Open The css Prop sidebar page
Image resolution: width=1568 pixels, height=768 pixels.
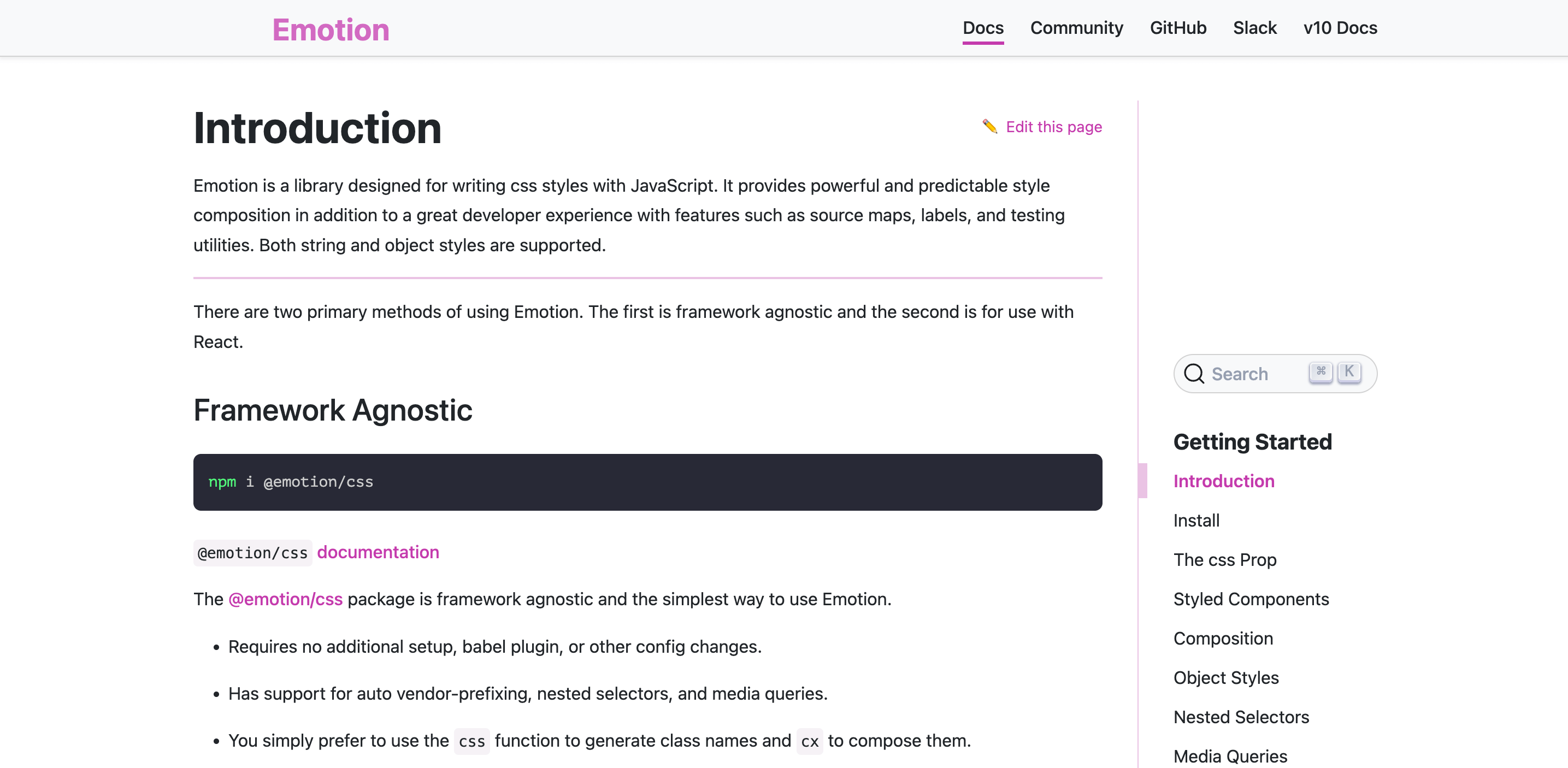(x=1225, y=559)
